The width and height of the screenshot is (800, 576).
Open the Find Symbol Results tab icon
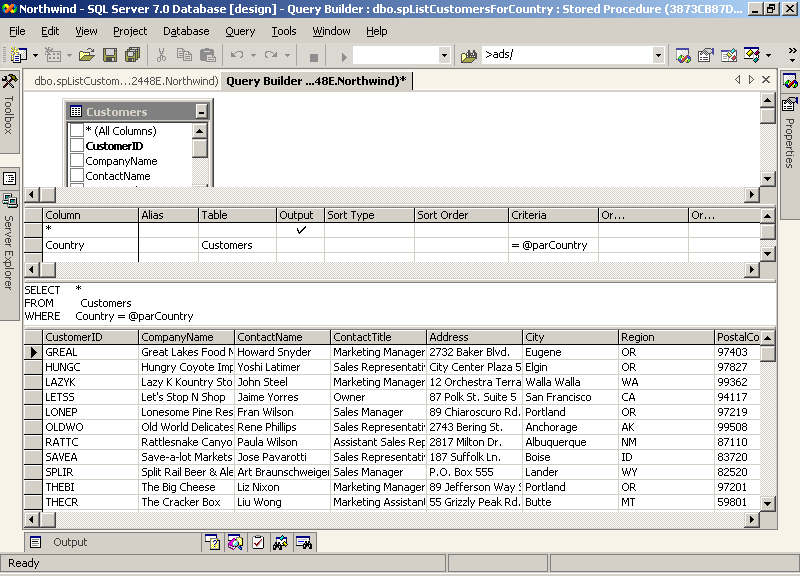coord(281,542)
